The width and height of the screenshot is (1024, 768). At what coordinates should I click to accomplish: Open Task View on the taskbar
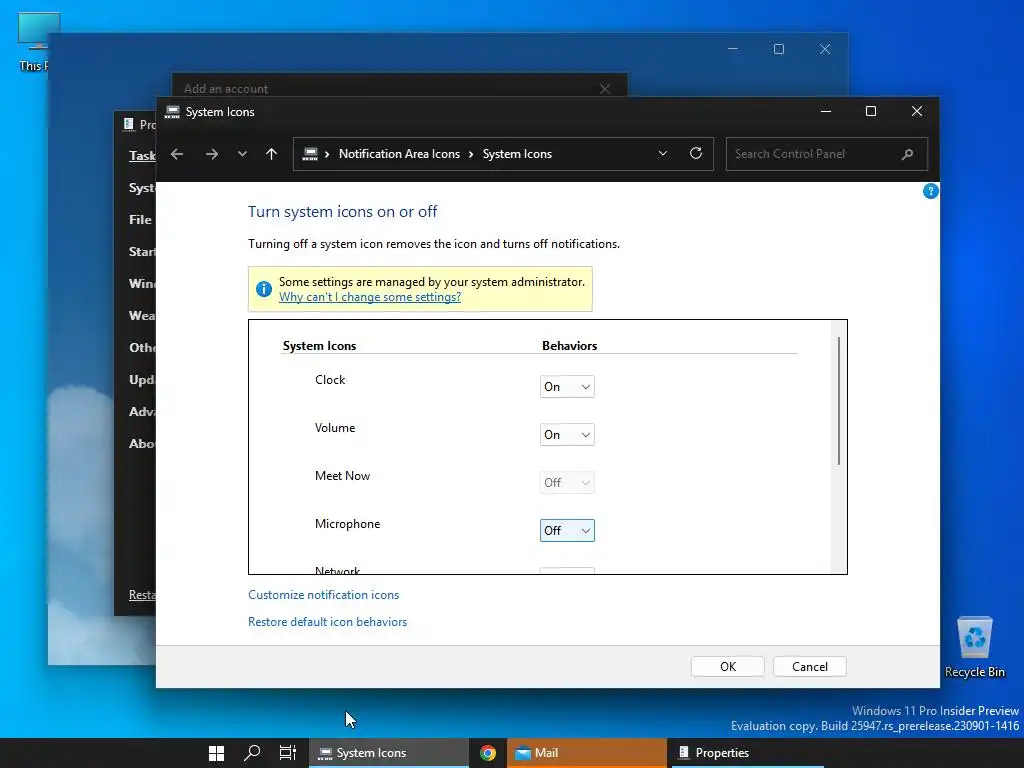[287, 753]
